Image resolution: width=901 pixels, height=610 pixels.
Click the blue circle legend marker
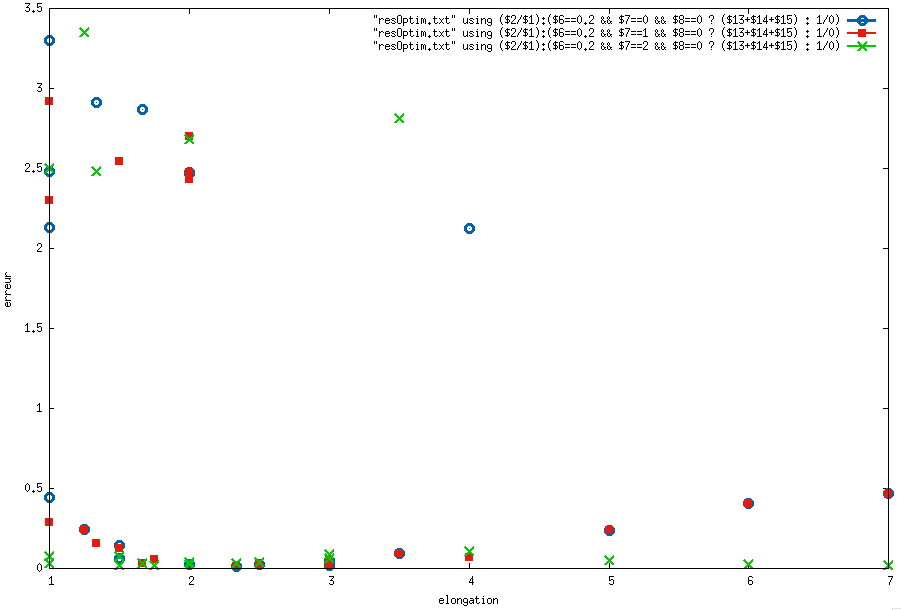click(861, 20)
